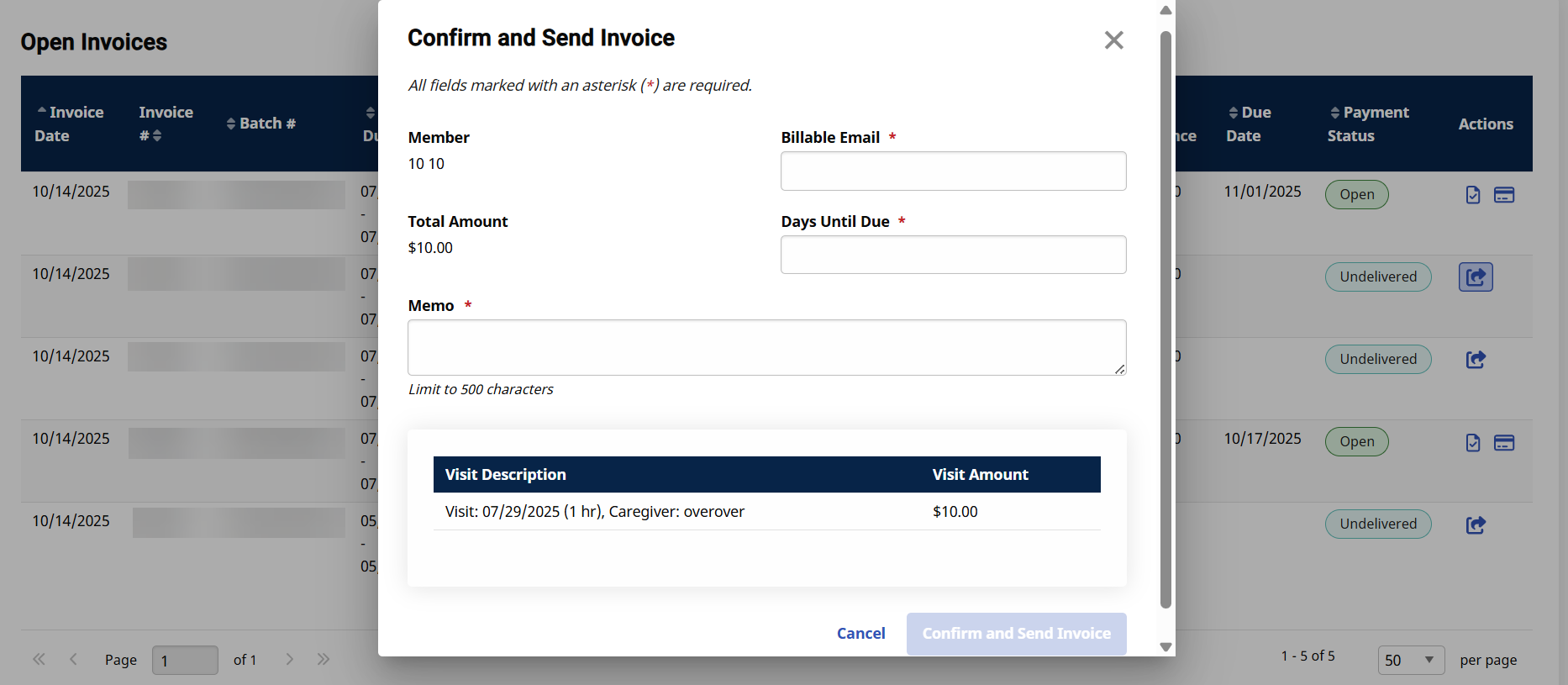1568x685 pixels.
Task: Click the Billable Email input field
Action: (x=953, y=171)
